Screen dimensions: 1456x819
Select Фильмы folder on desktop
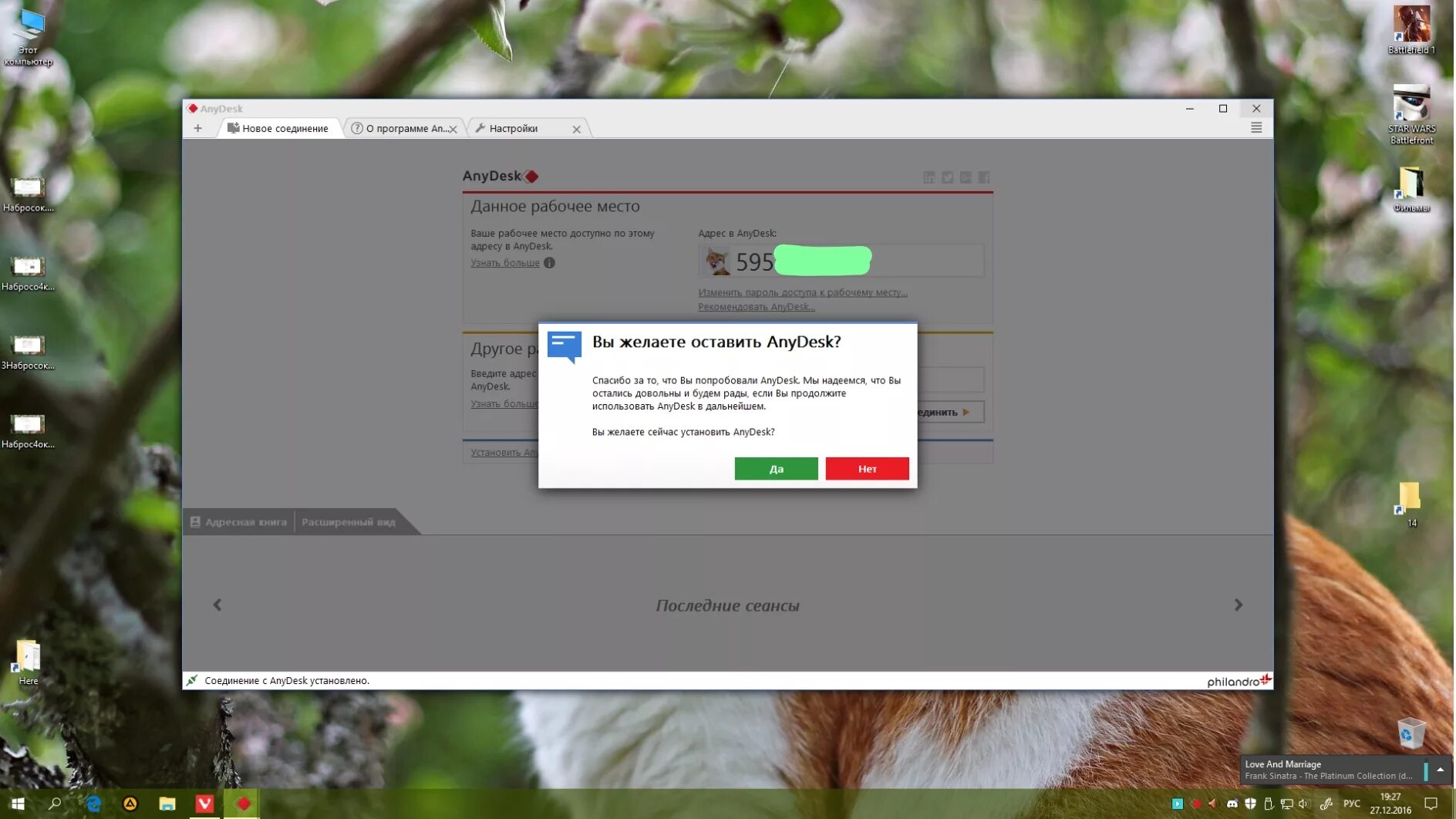point(1411,189)
